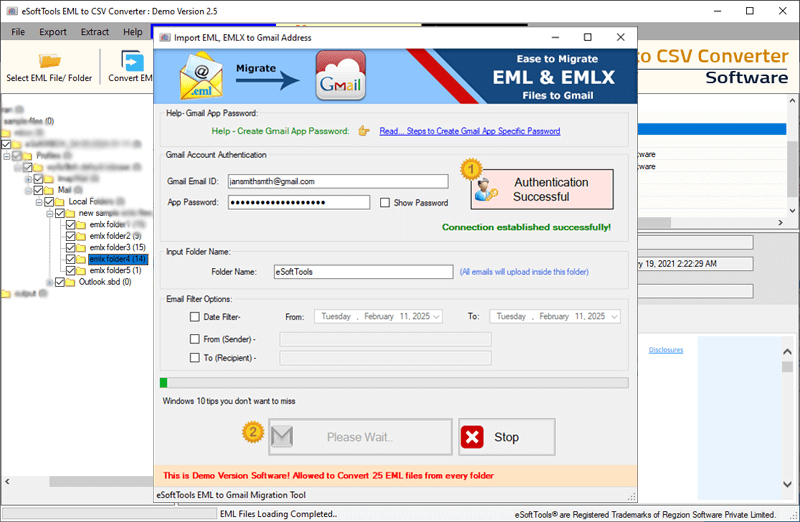Click the tree panel scroll left arrow

point(7,481)
